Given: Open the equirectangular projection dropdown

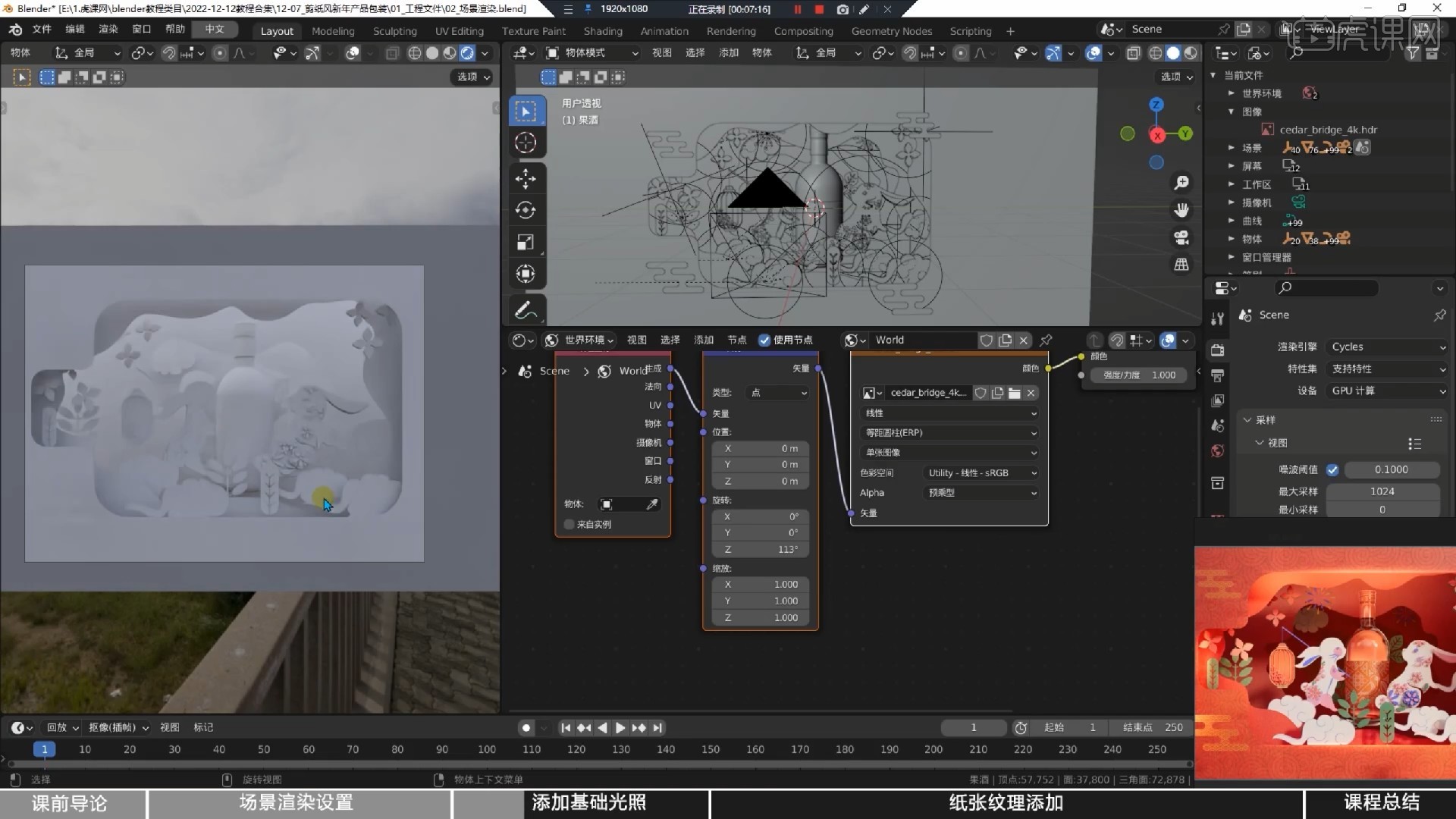Looking at the screenshot, I should click(x=949, y=433).
